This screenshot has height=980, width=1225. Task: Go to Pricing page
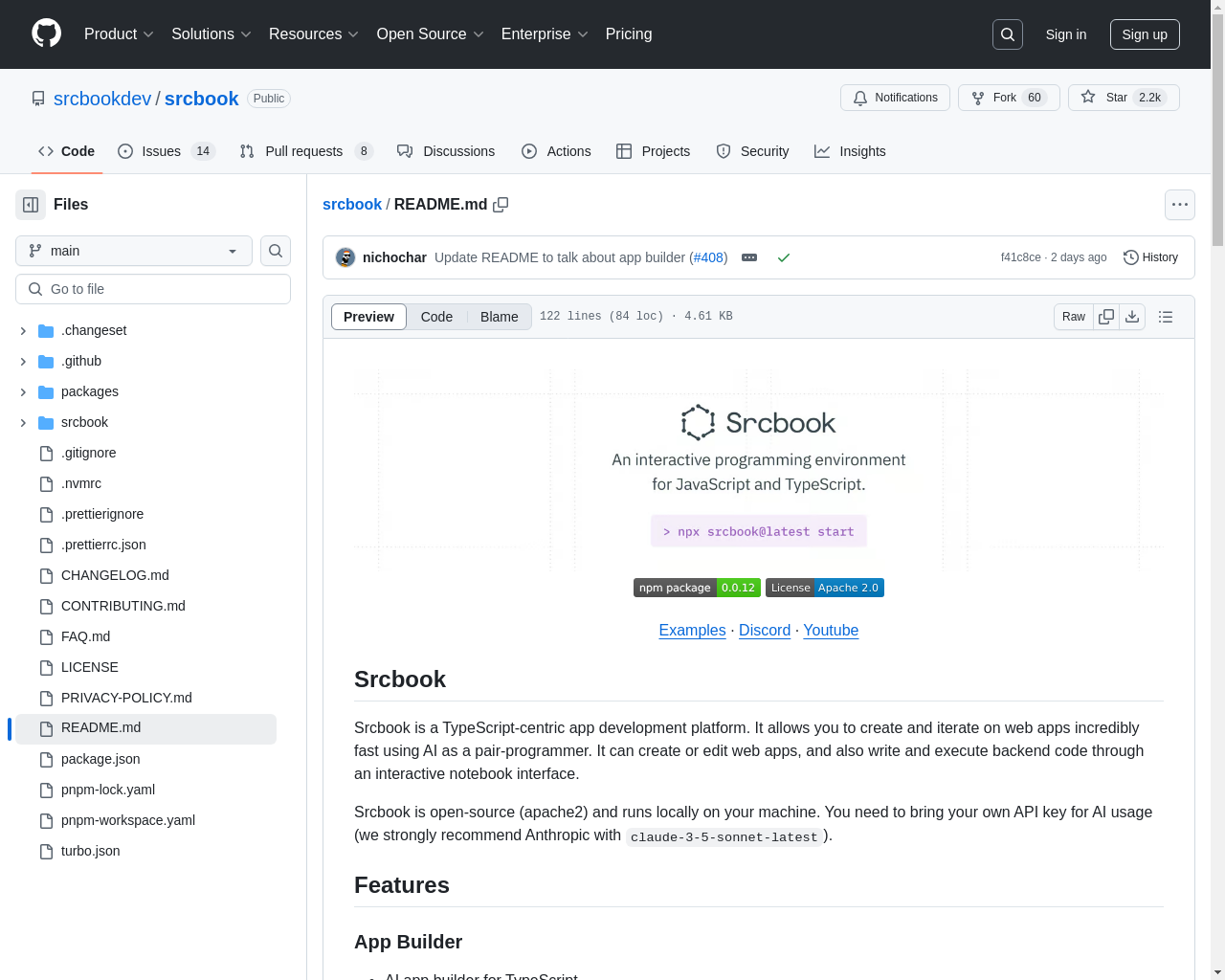[x=629, y=34]
